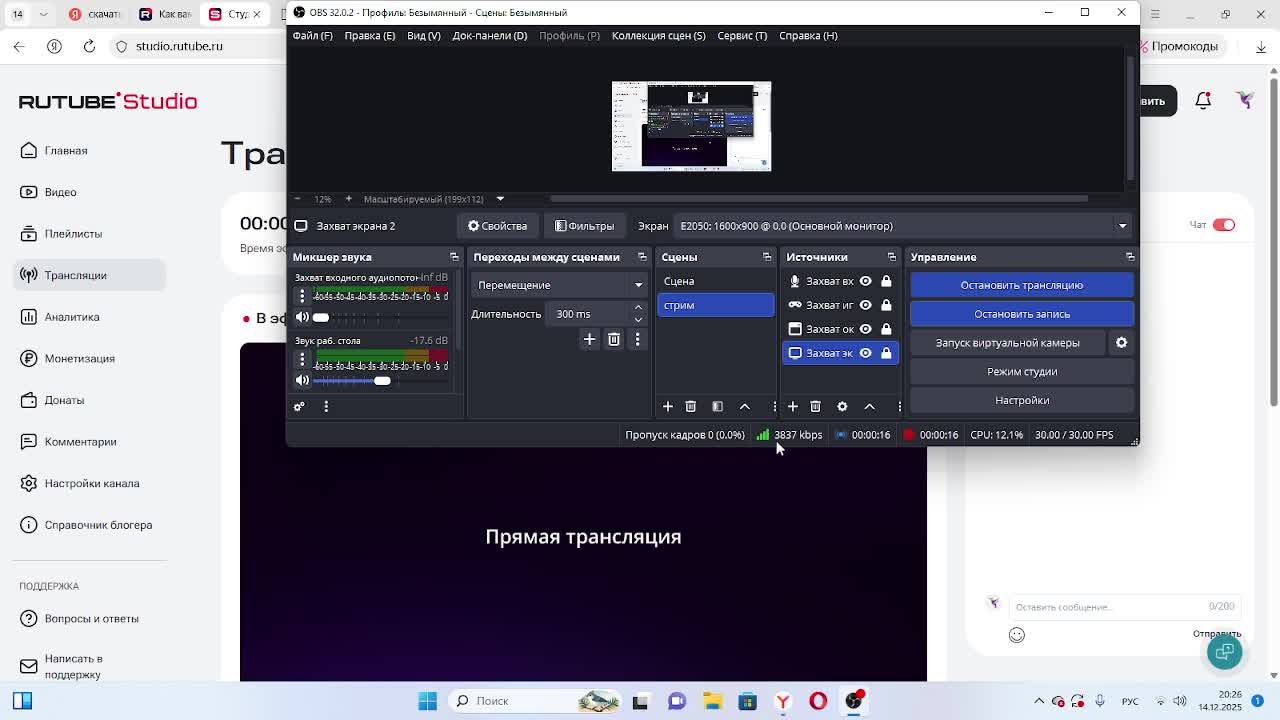The height and width of the screenshot is (720, 1280).
Task: Click Остановить запись button
Action: [x=1022, y=314]
